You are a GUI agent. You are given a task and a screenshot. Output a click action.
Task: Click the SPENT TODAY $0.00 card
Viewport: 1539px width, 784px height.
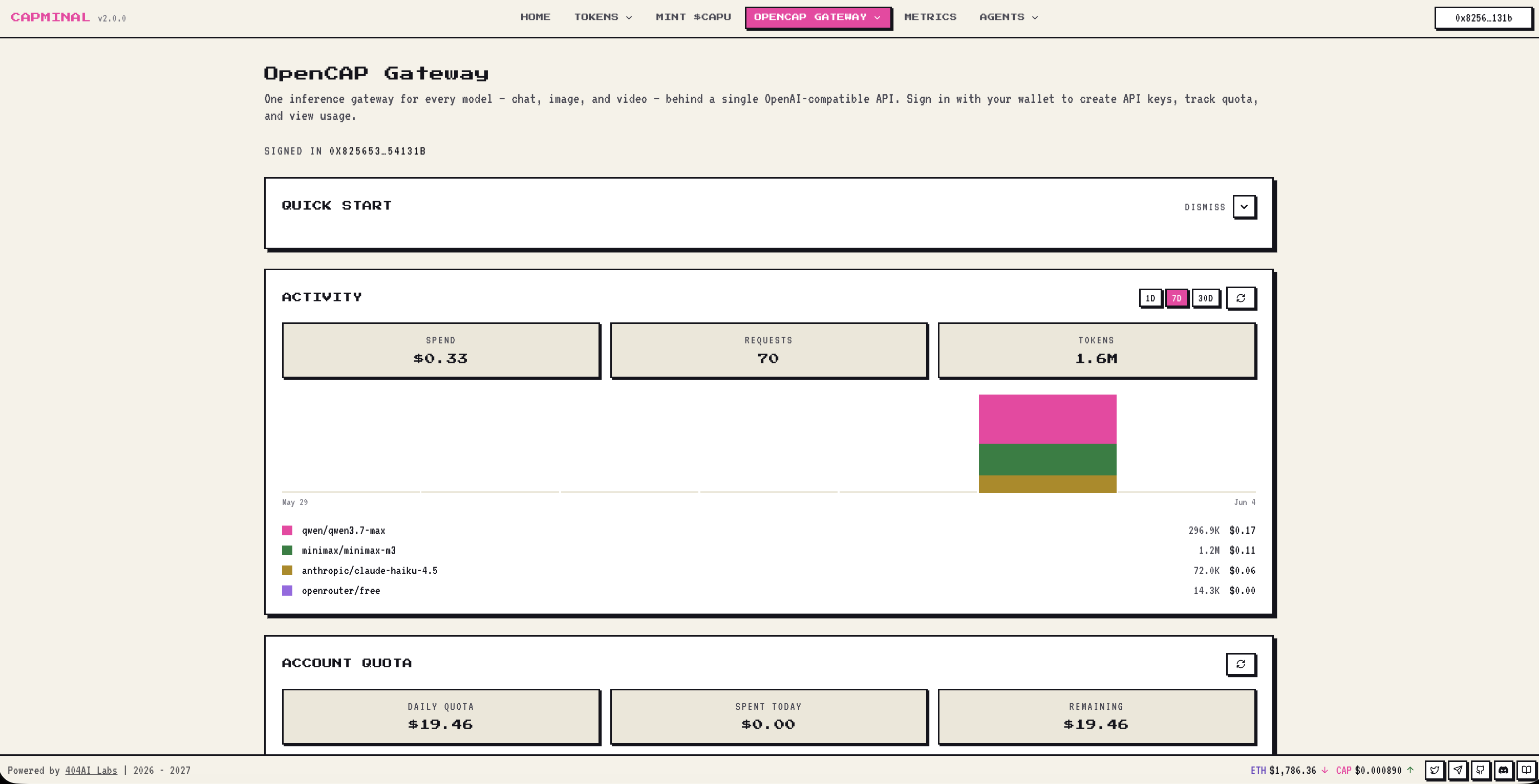(768, 716)
